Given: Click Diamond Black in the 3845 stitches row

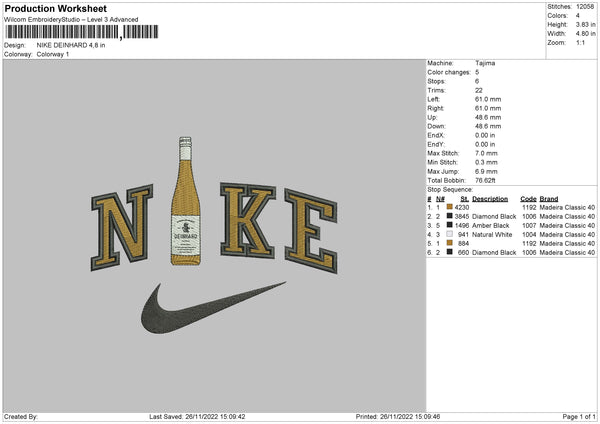Looking at the screenshot, I should [x=494, y=216].
